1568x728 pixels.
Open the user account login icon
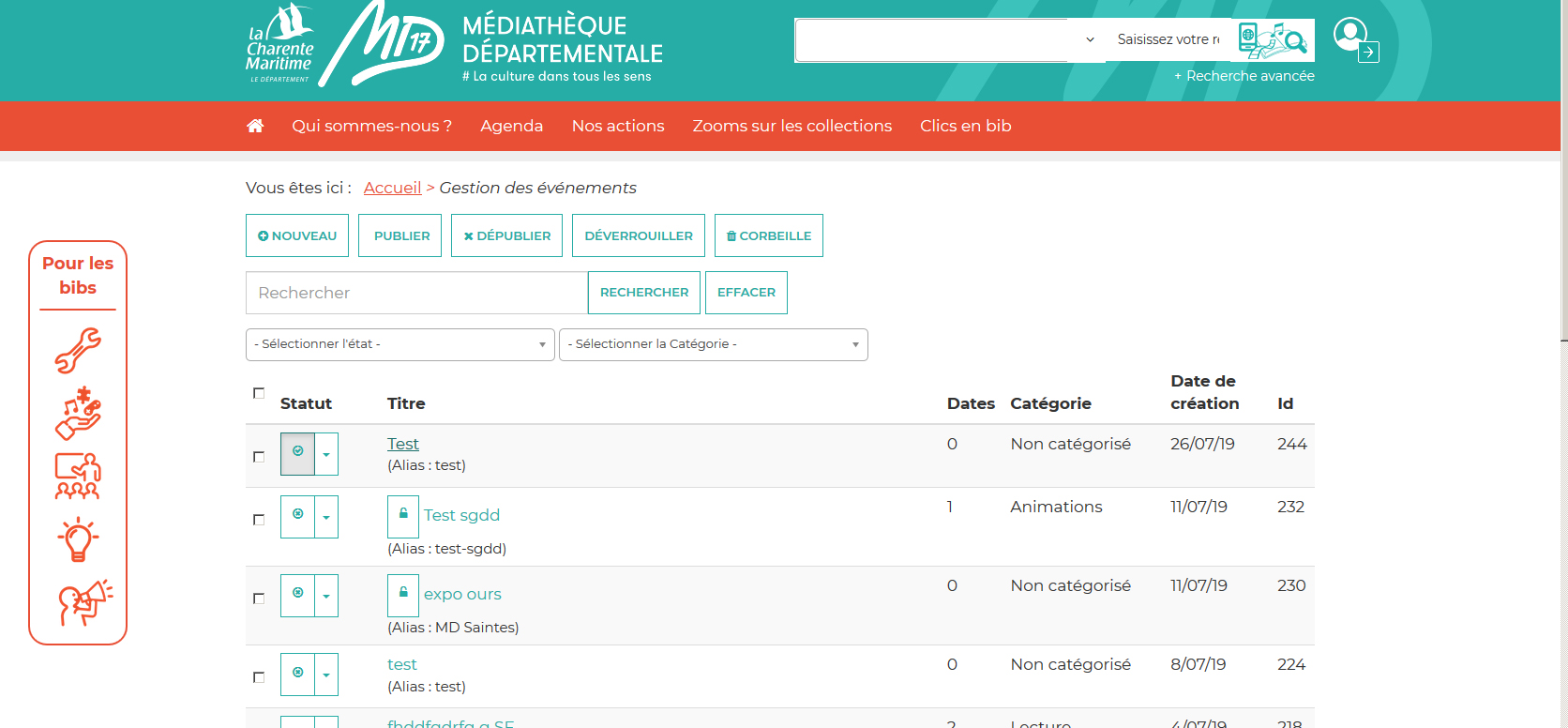tap(1355, 39)
